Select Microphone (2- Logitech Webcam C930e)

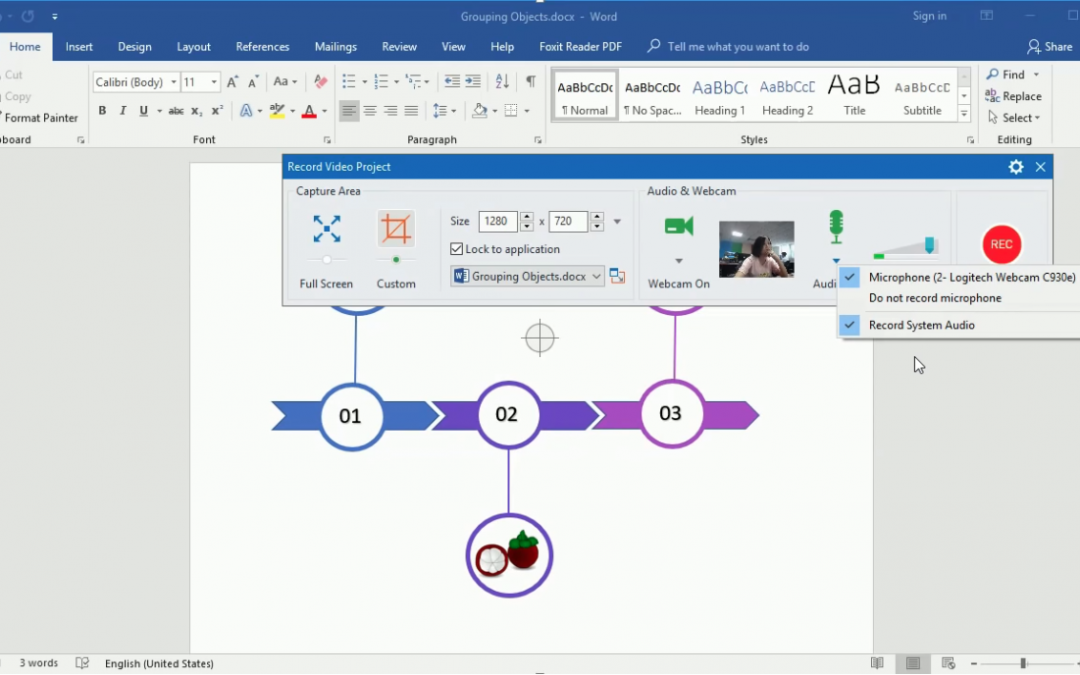click(971, 277)
